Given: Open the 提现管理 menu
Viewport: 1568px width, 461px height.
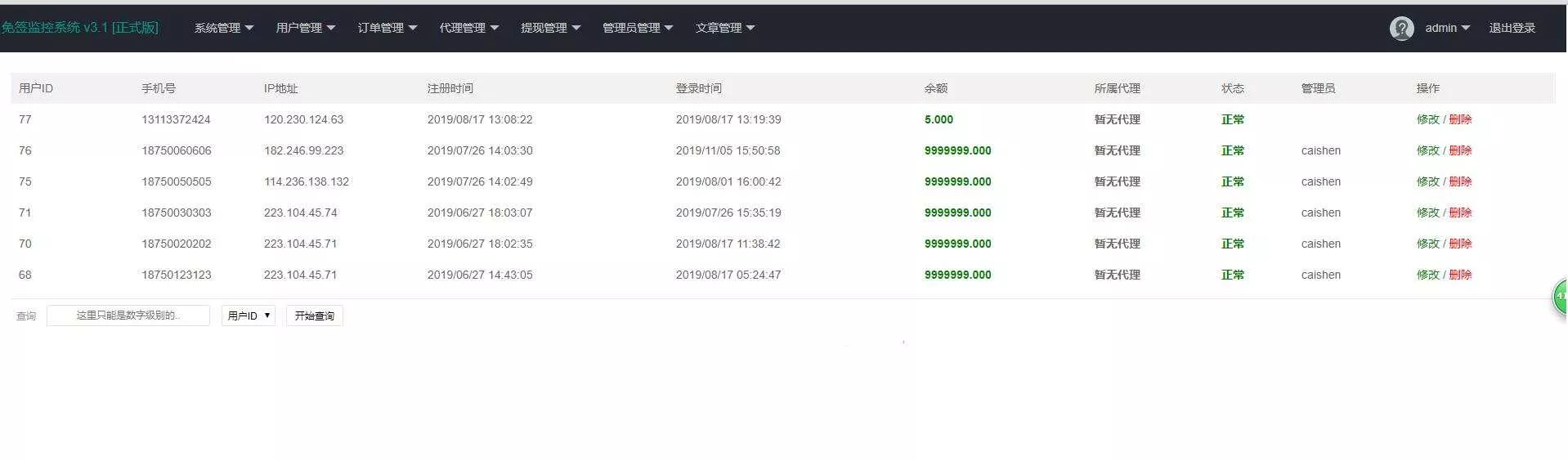Looking at the screenshot, I should (551, 28).
